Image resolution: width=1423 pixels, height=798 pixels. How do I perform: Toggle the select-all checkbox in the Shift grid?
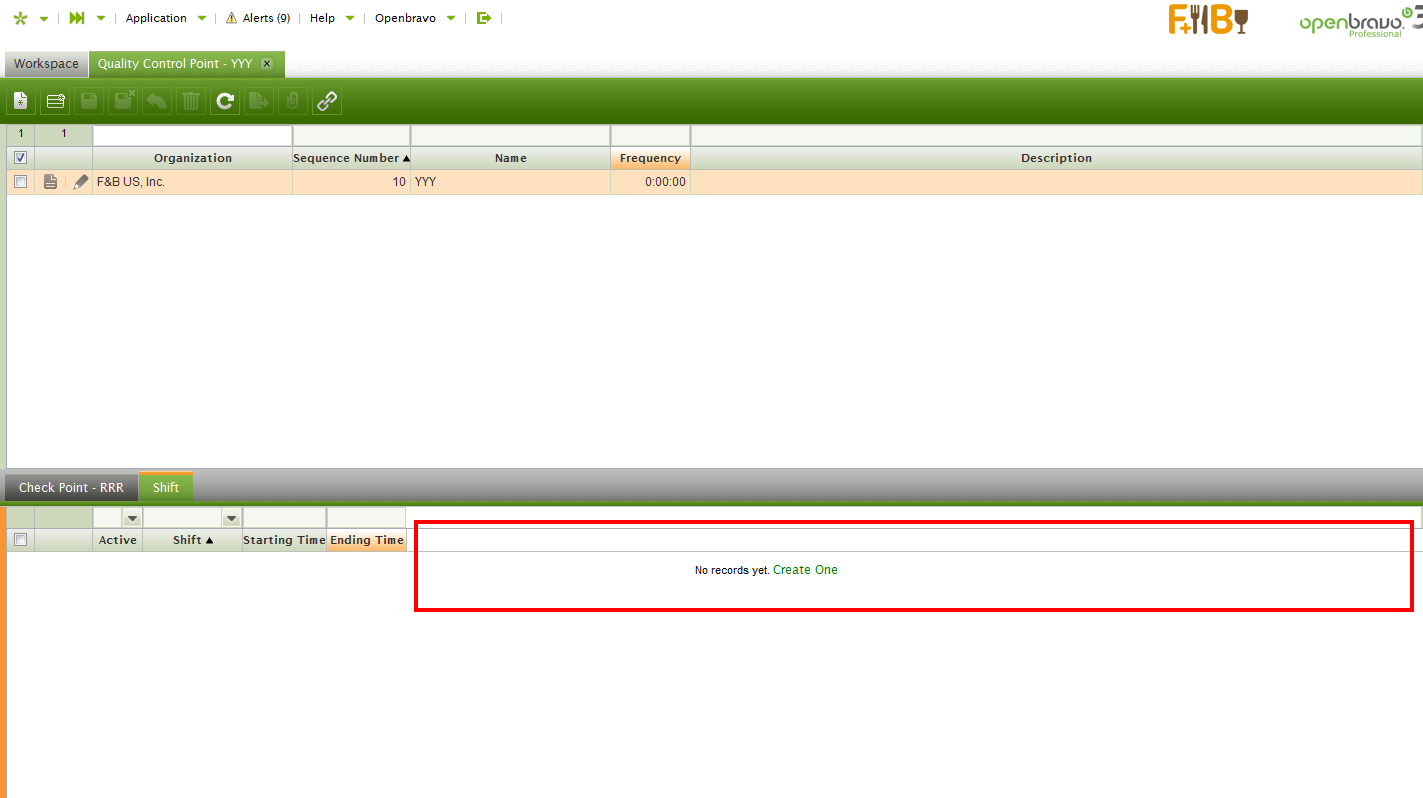[x=20, y=540]
